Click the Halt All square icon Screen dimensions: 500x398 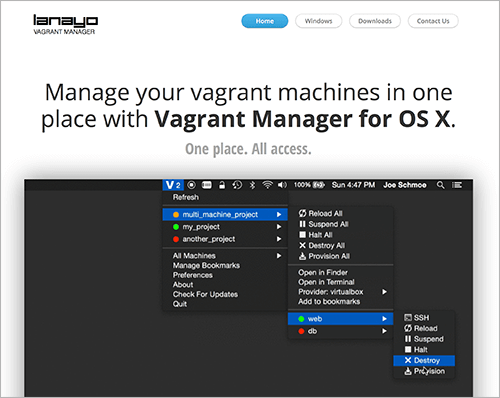(x=302, y=235)
